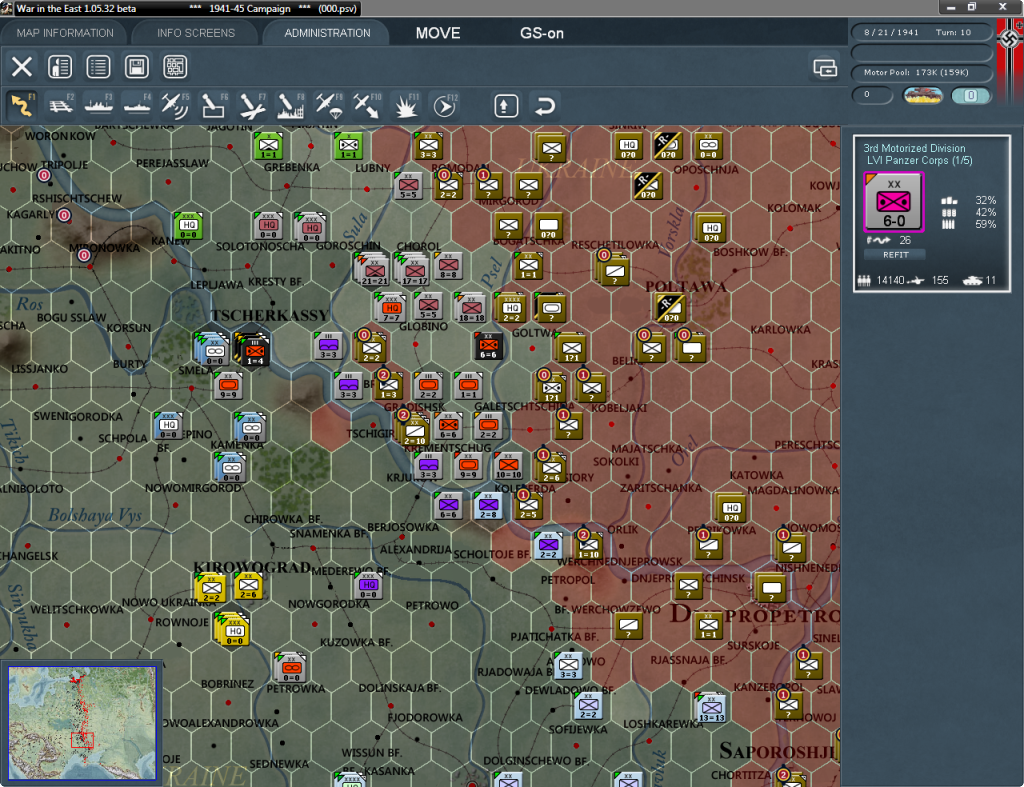Click the LVI Panzer Corps (1/5) link
Image resolution: width=1024 pixels, height=787 pixels.
[x=919, y=161]
